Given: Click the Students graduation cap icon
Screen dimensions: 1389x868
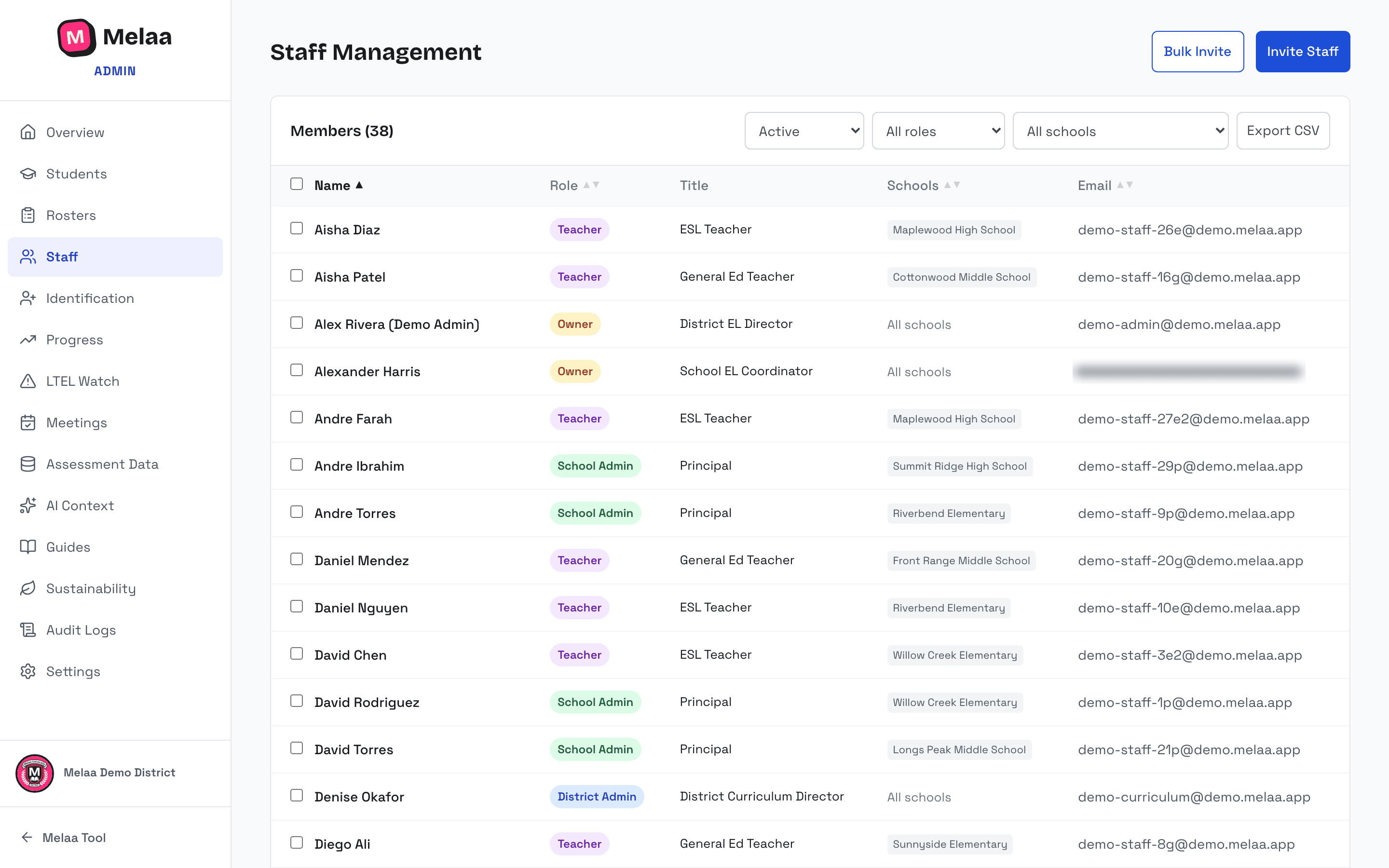Looking at the screenshot, I should (27, 174).
